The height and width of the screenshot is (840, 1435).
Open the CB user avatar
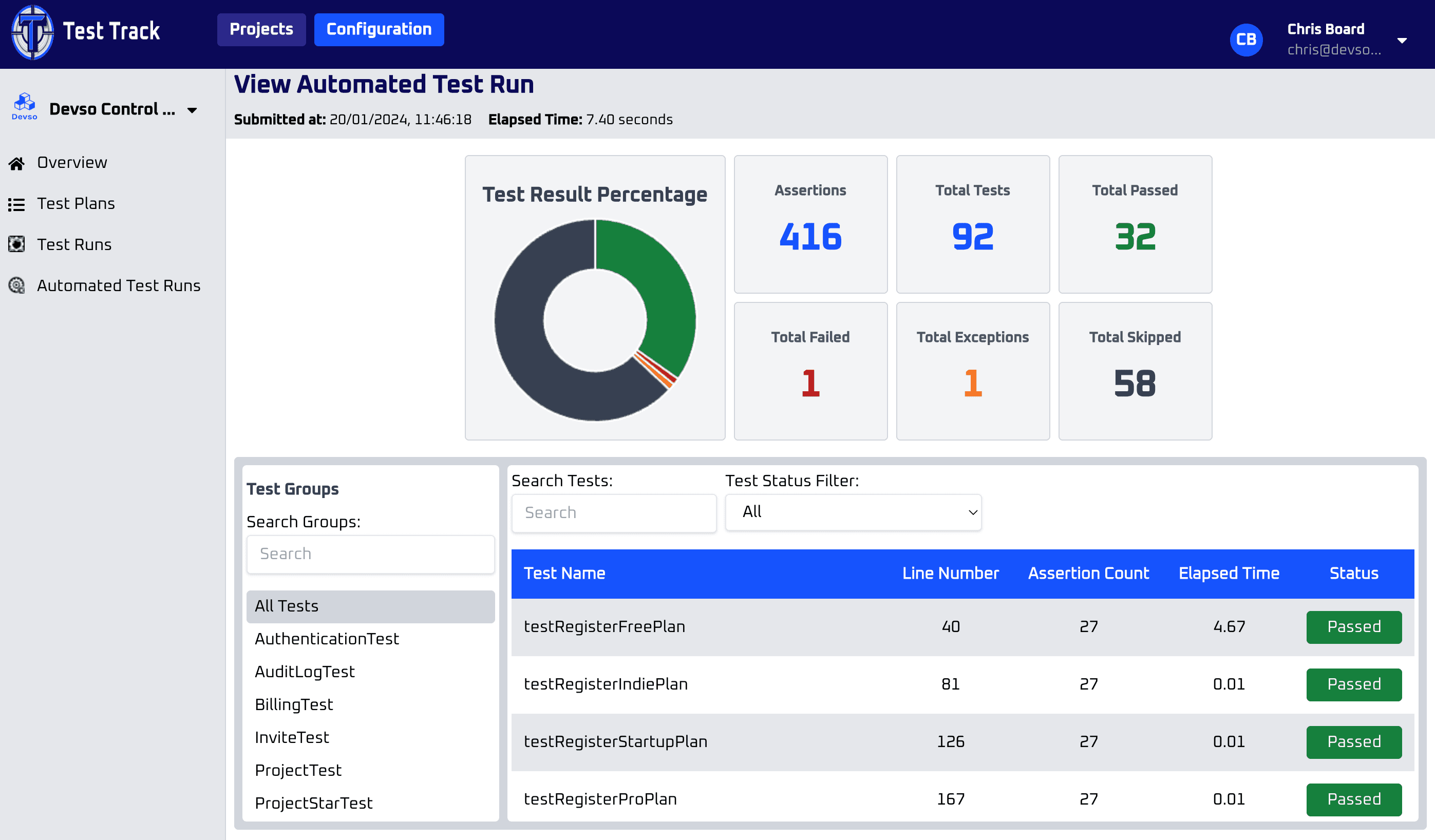(1247, 40)
